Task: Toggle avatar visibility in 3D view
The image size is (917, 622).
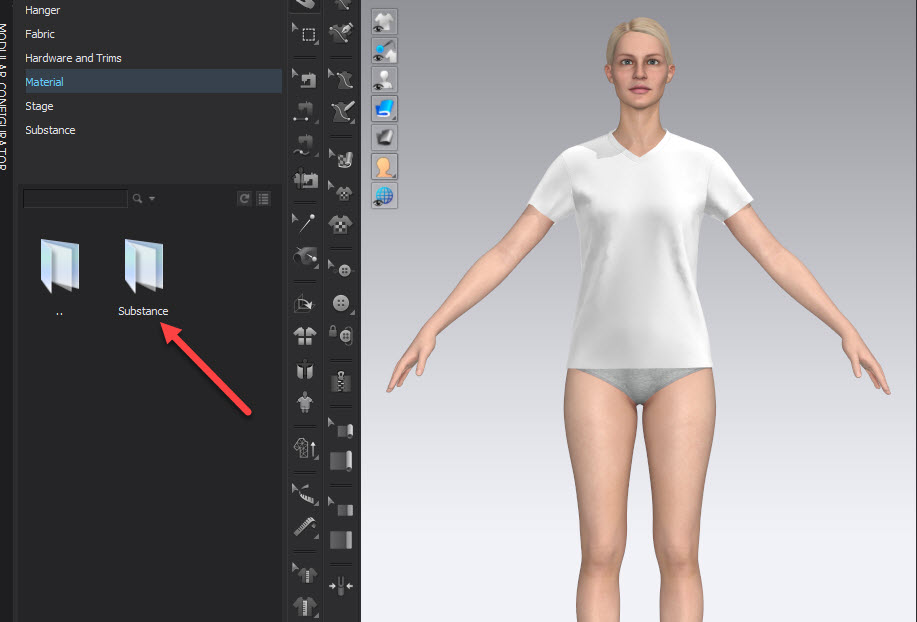Action: pos(385,80)
